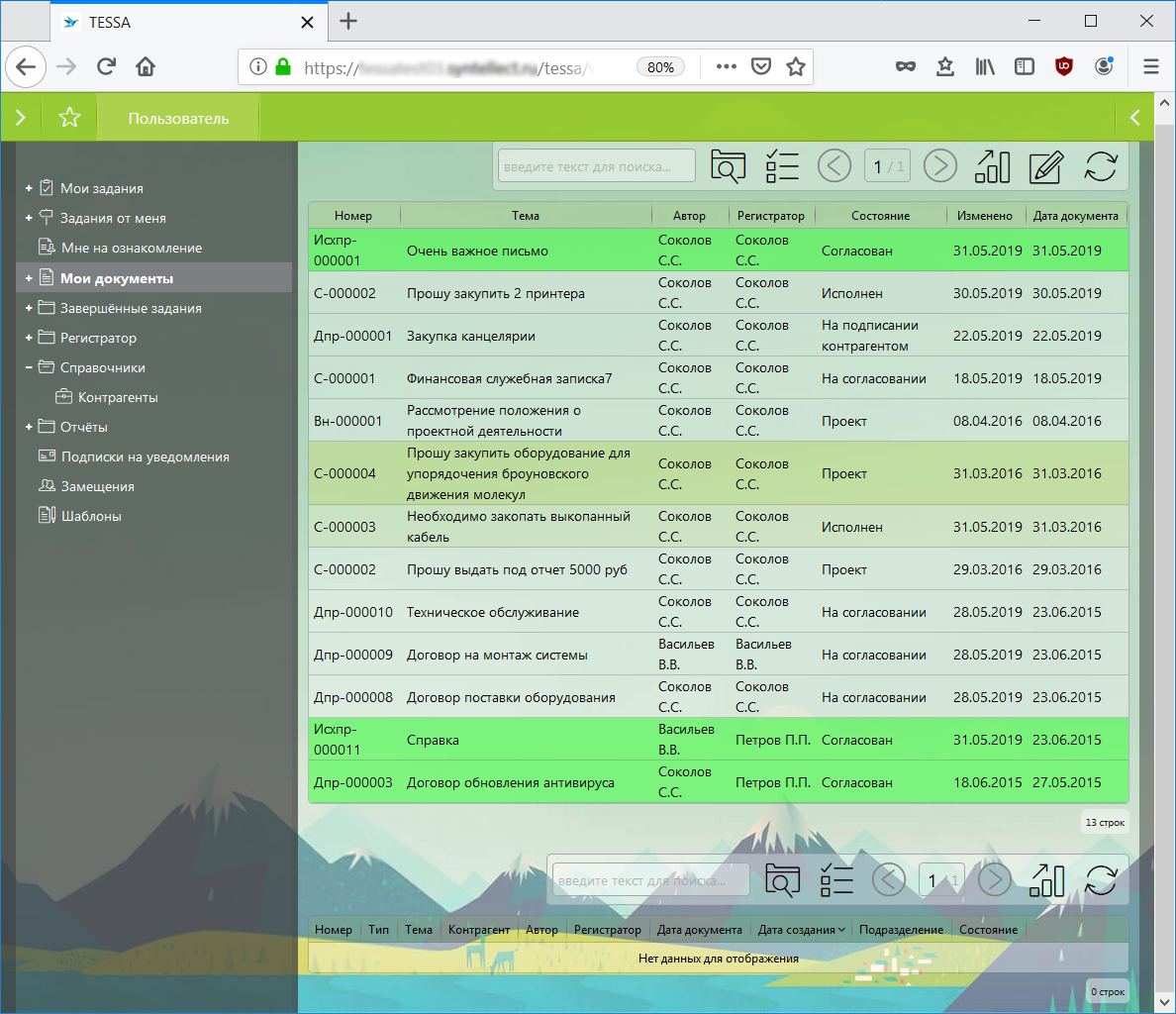Open Подписки на уведомления in the sidebar
Viewport: 1176px width, 1014px height.
pos(145,456)
